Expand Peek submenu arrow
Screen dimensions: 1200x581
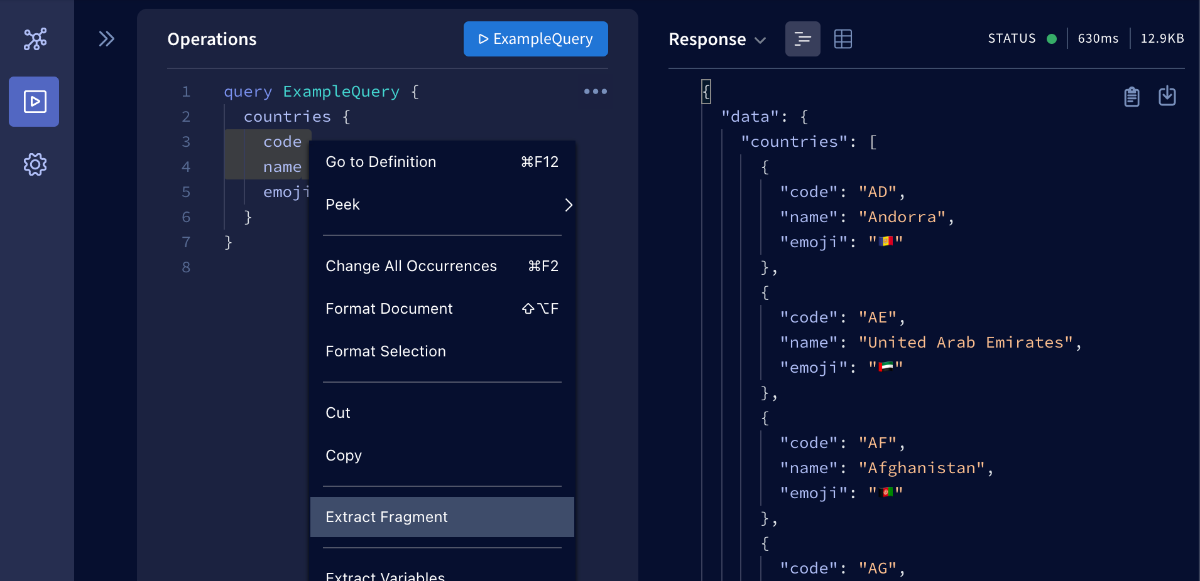point(568,205)
